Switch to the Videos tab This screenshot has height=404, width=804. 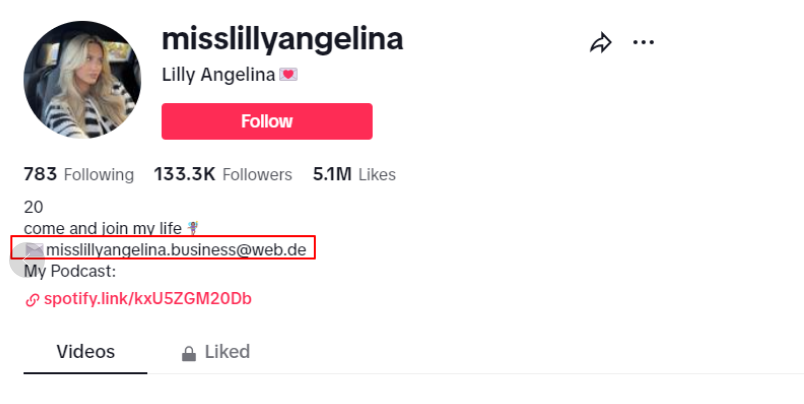click(x=85, y=352)
